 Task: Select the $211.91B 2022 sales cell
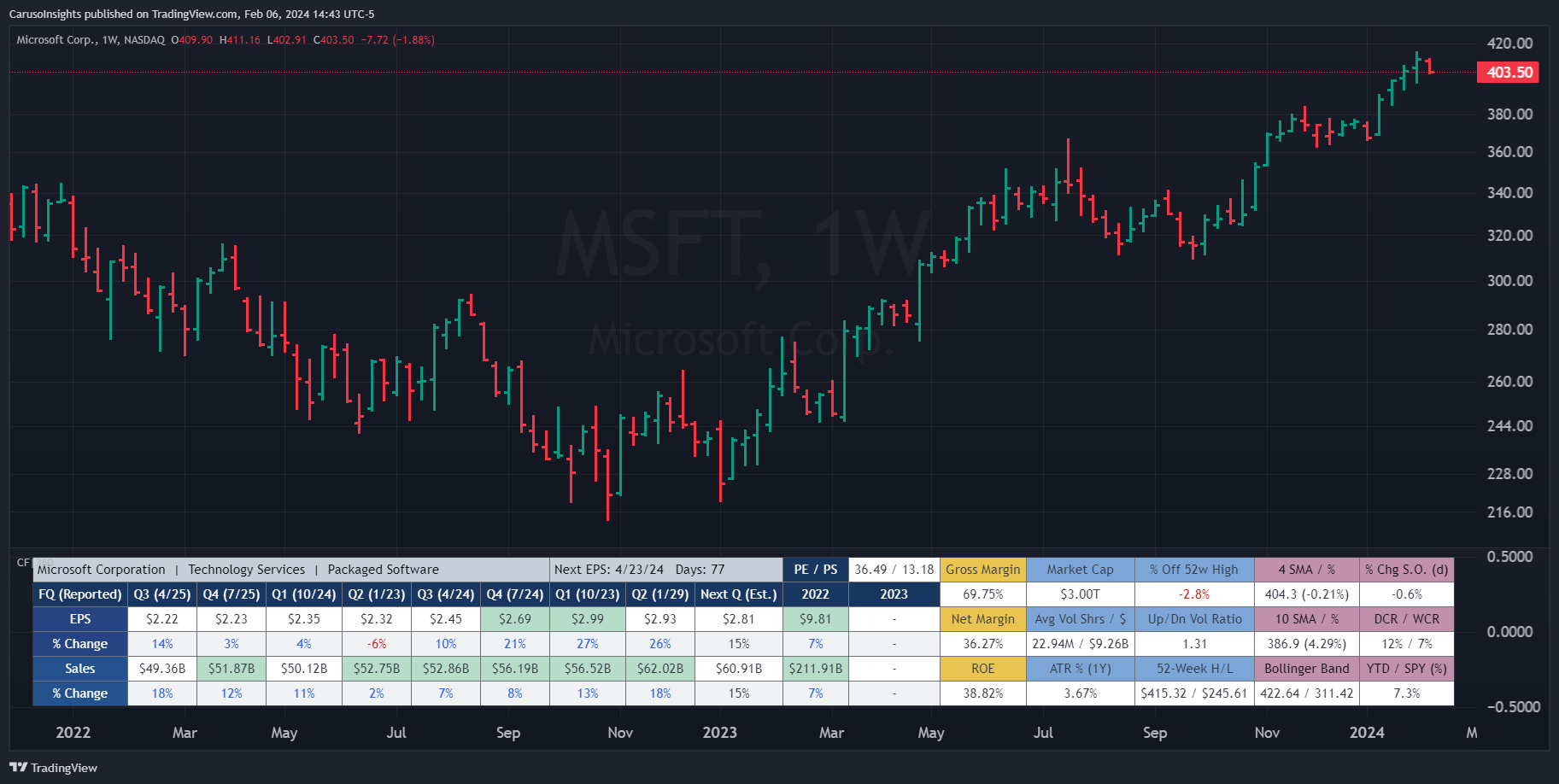pos(816,669)
